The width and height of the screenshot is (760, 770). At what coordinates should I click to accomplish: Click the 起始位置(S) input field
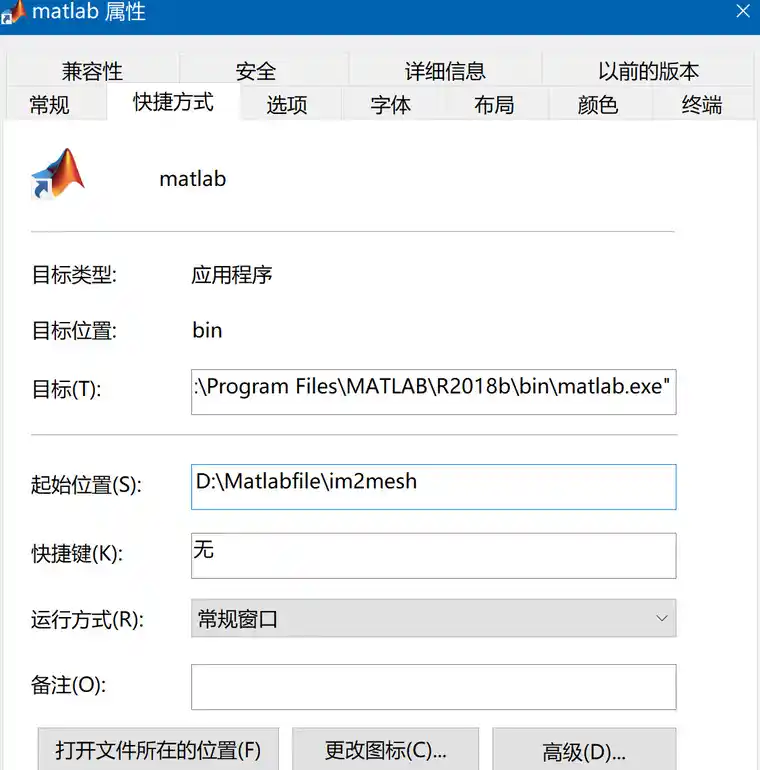tap(434, 487)
